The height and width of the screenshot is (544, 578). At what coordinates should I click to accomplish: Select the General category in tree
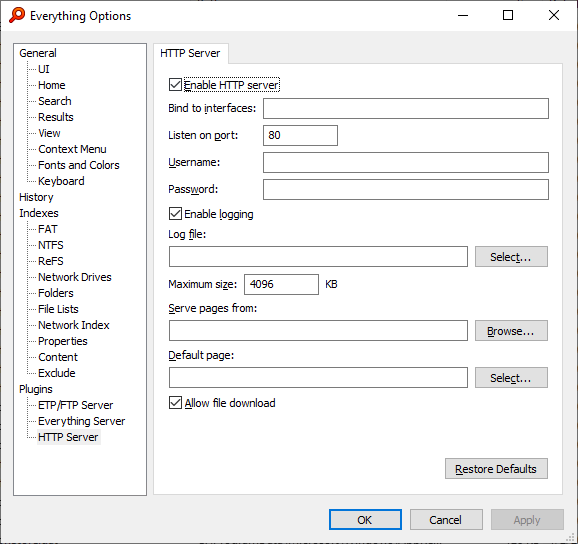click(38, 53)
